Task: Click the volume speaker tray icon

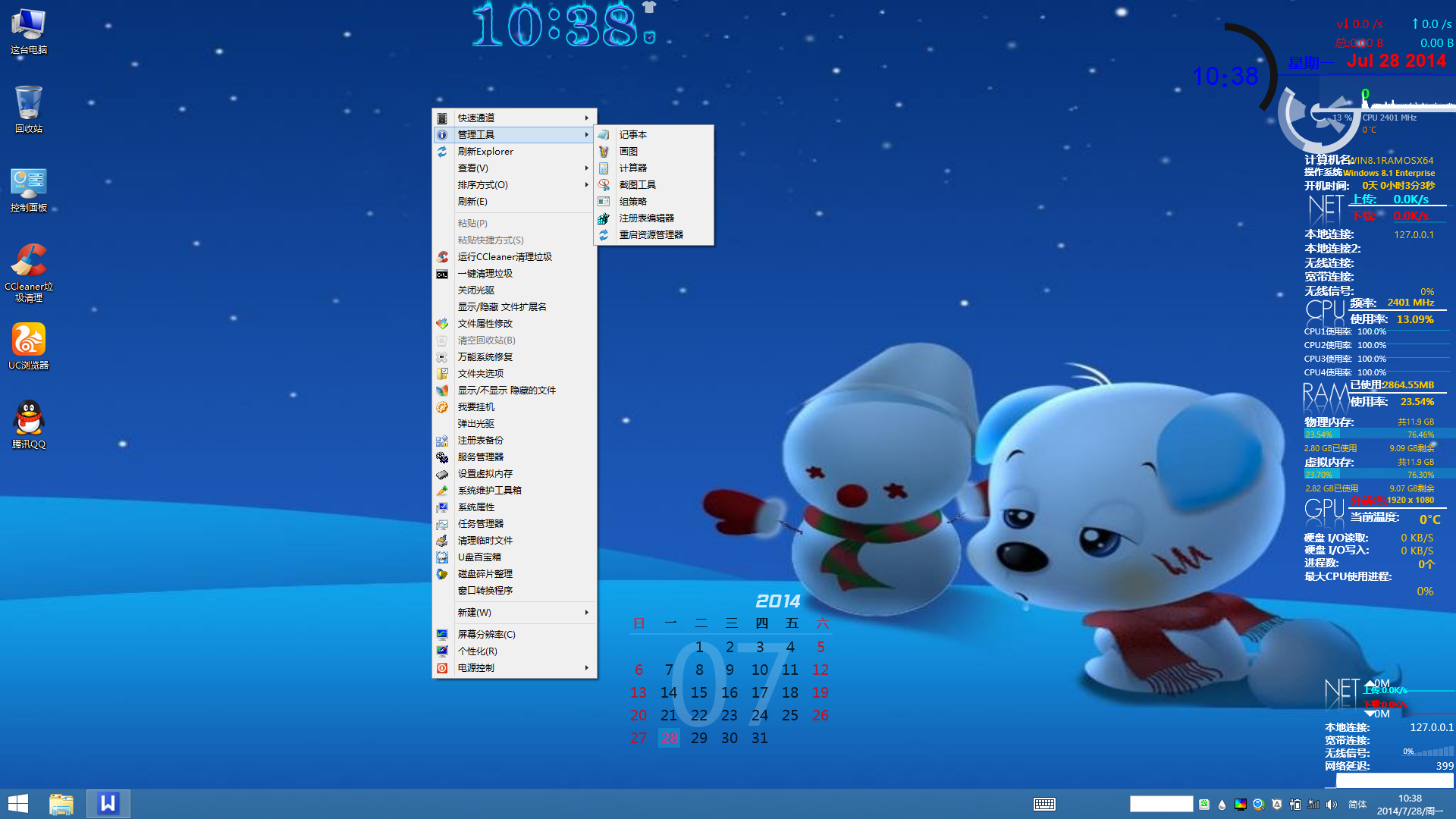Action: coord(1332,805)
